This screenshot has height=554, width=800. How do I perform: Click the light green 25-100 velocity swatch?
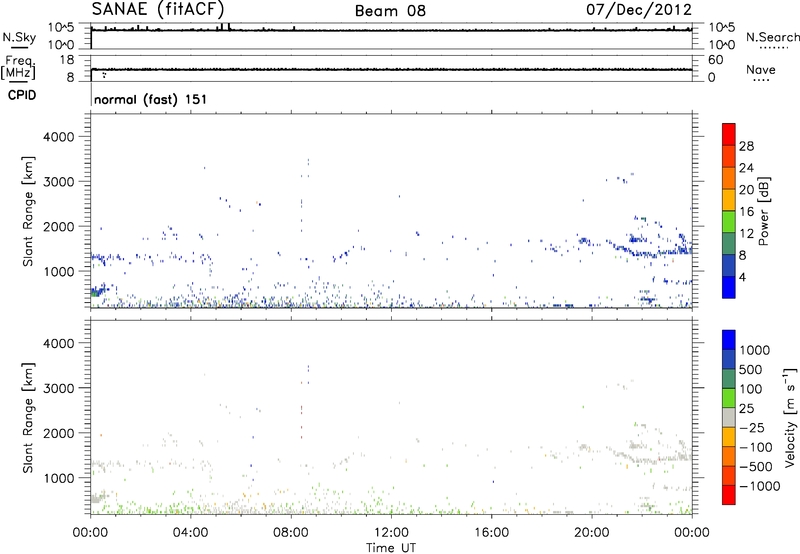coord(729,398)
